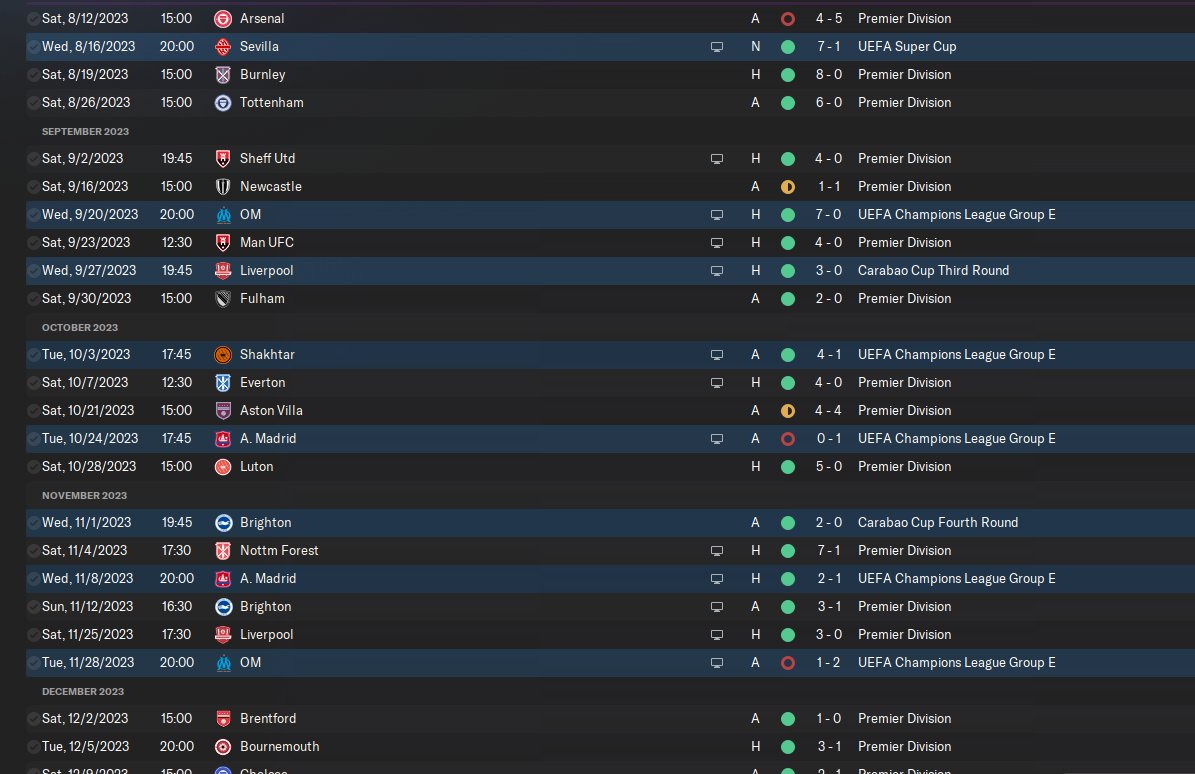Screen dimensions: 1195x774
Task: Click the Newcastle club badge
Action: 222,187
